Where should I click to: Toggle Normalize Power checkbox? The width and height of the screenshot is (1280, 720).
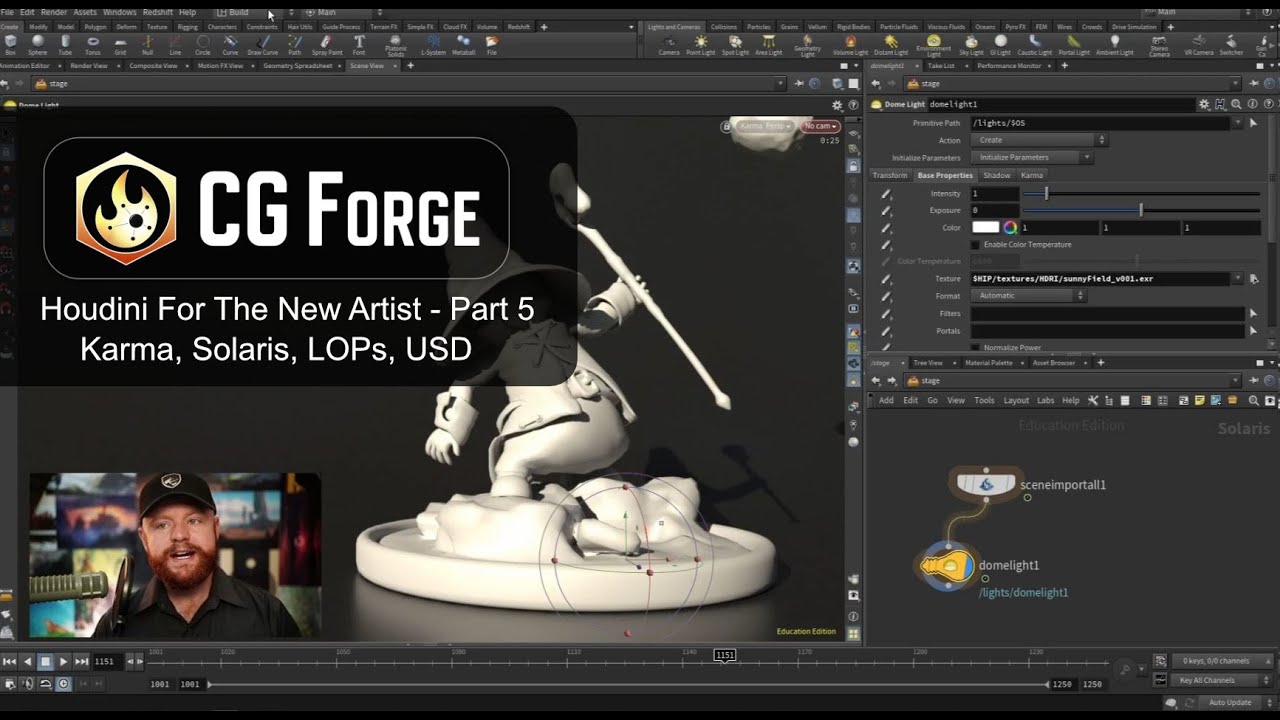click(x=976, y=348)
